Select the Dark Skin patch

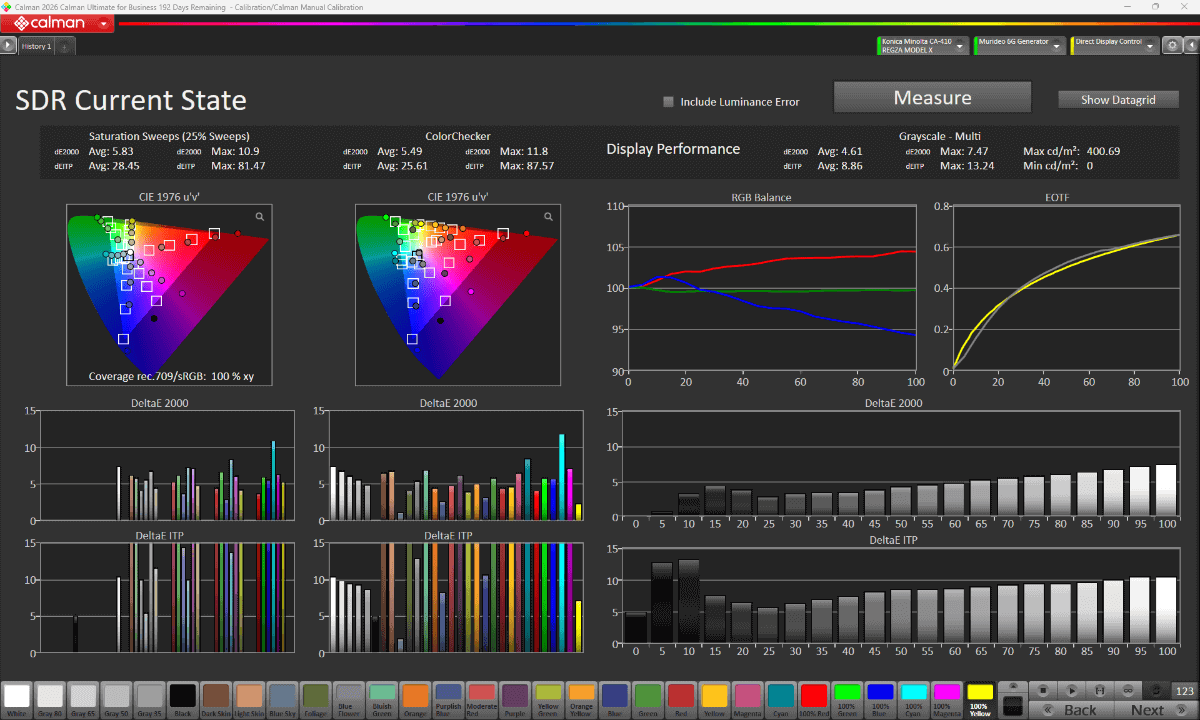pos(215,698)
